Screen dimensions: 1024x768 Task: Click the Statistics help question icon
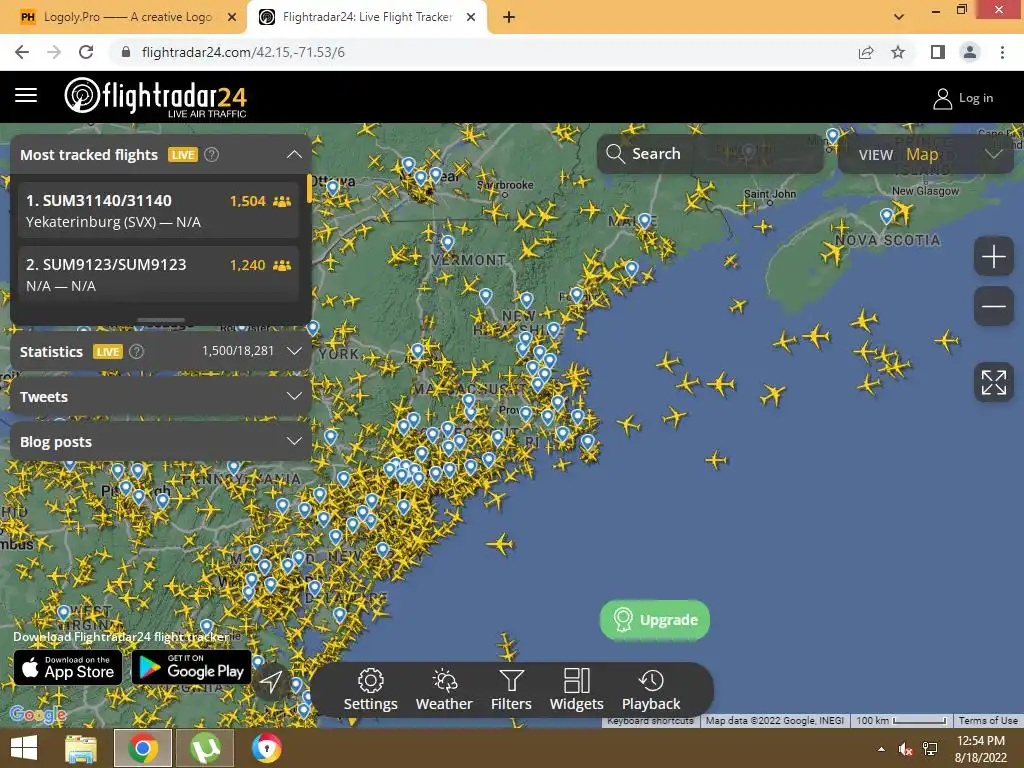[136, 351]
